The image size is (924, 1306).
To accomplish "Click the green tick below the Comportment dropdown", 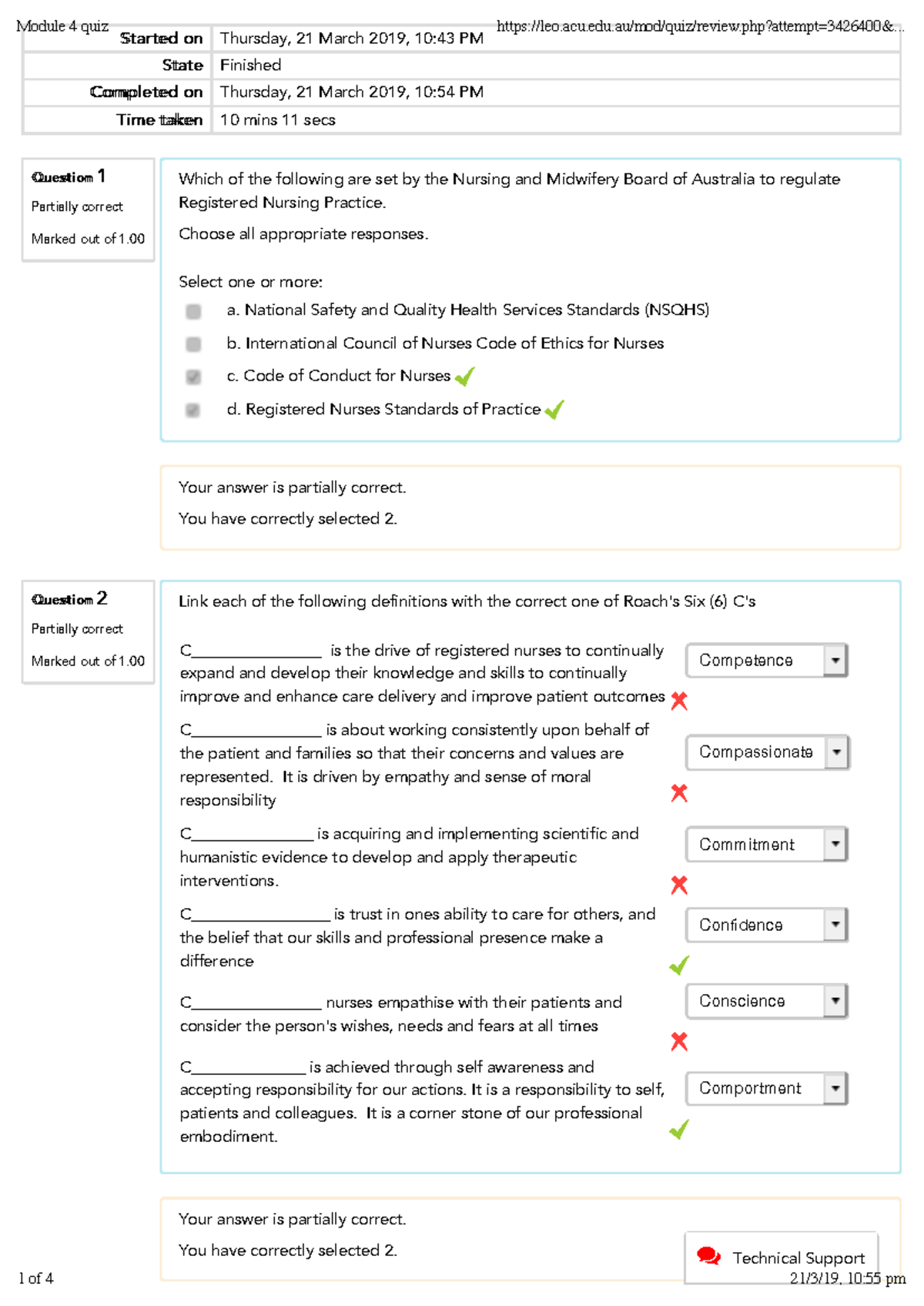I will click(678, 1131).
